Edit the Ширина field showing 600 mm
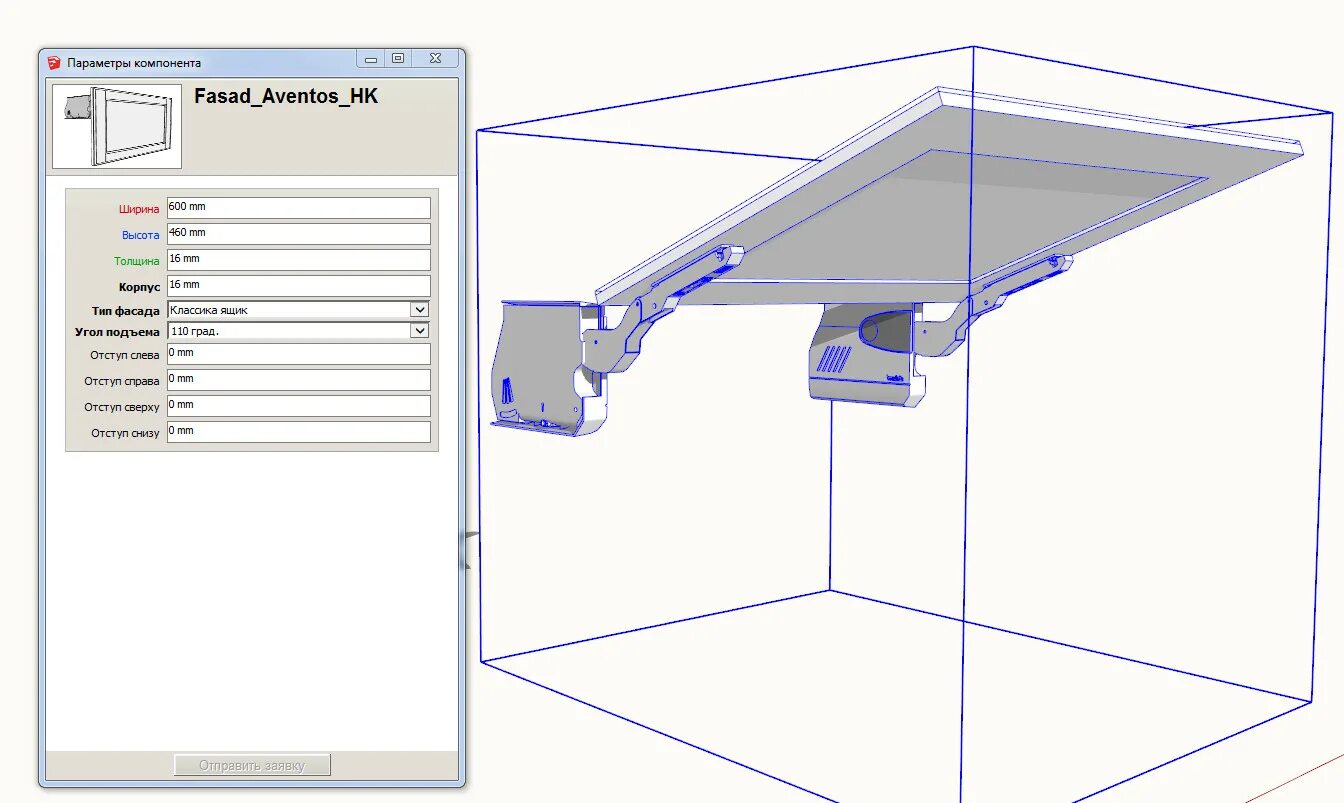Viewport: 1344px width, 803px height. (298, 207)
